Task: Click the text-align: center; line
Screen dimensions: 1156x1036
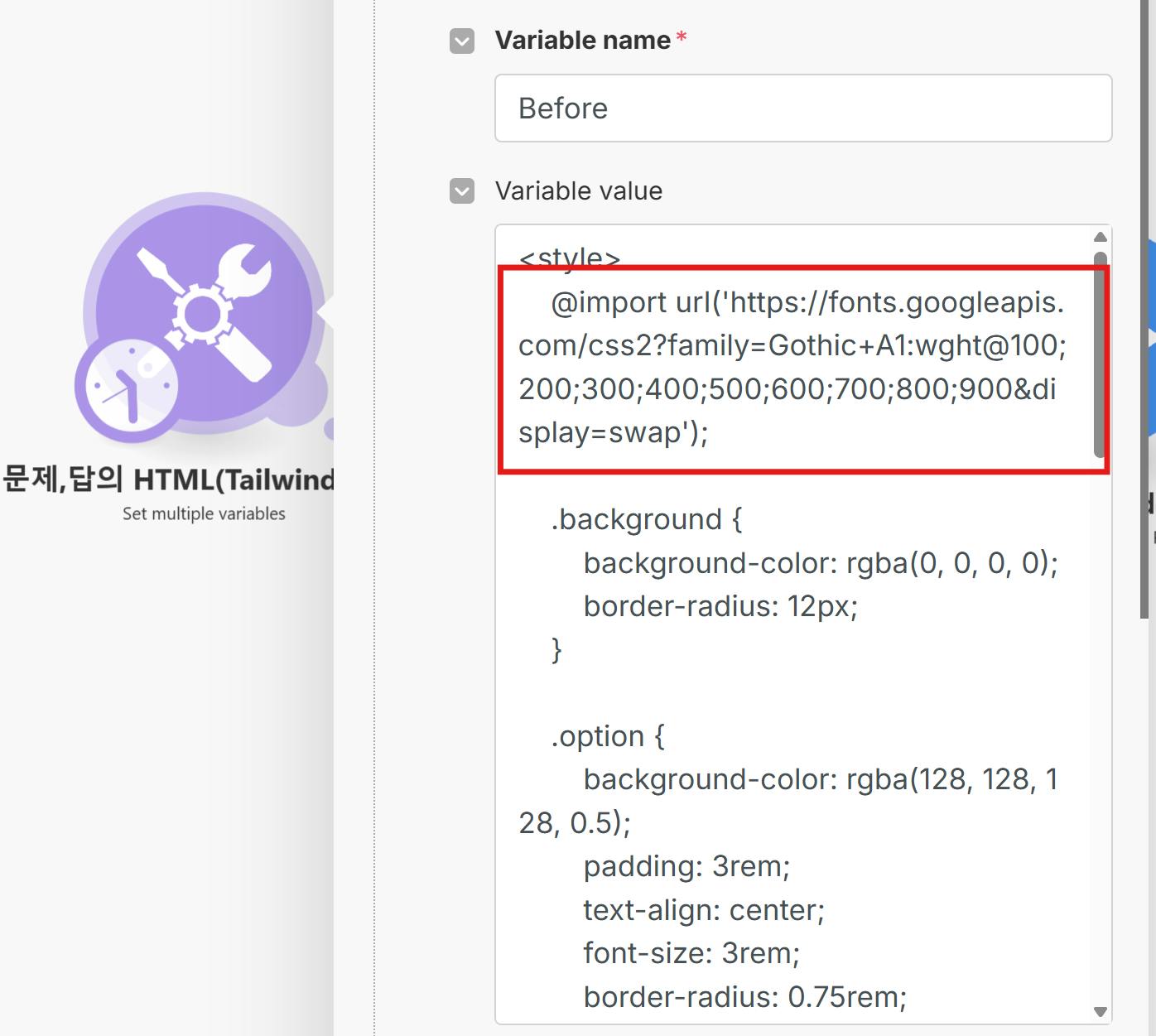Action: [x=703, y=910]
